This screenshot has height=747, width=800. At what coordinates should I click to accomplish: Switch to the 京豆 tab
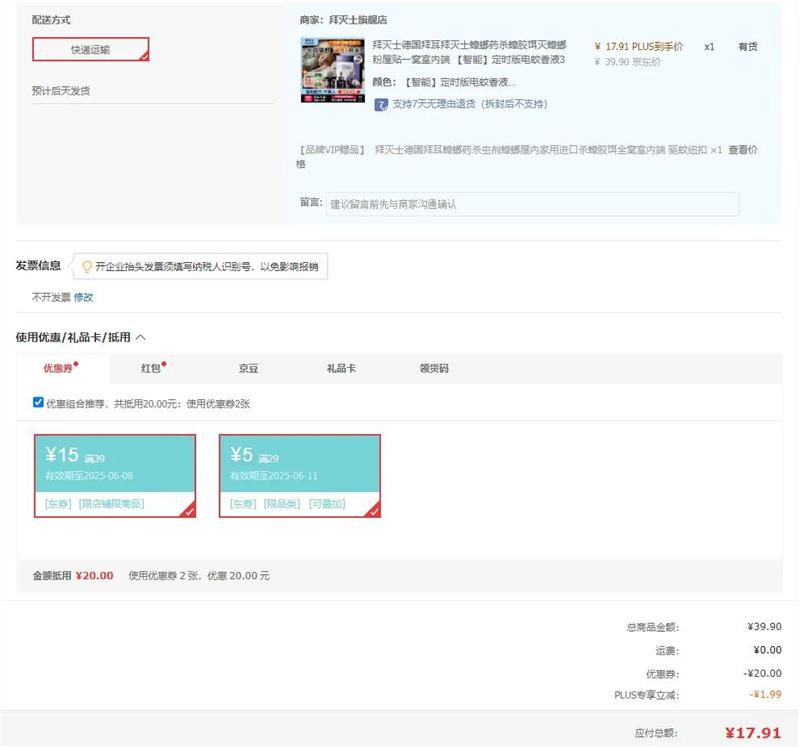pyautogui.click(x=248, y=369)
